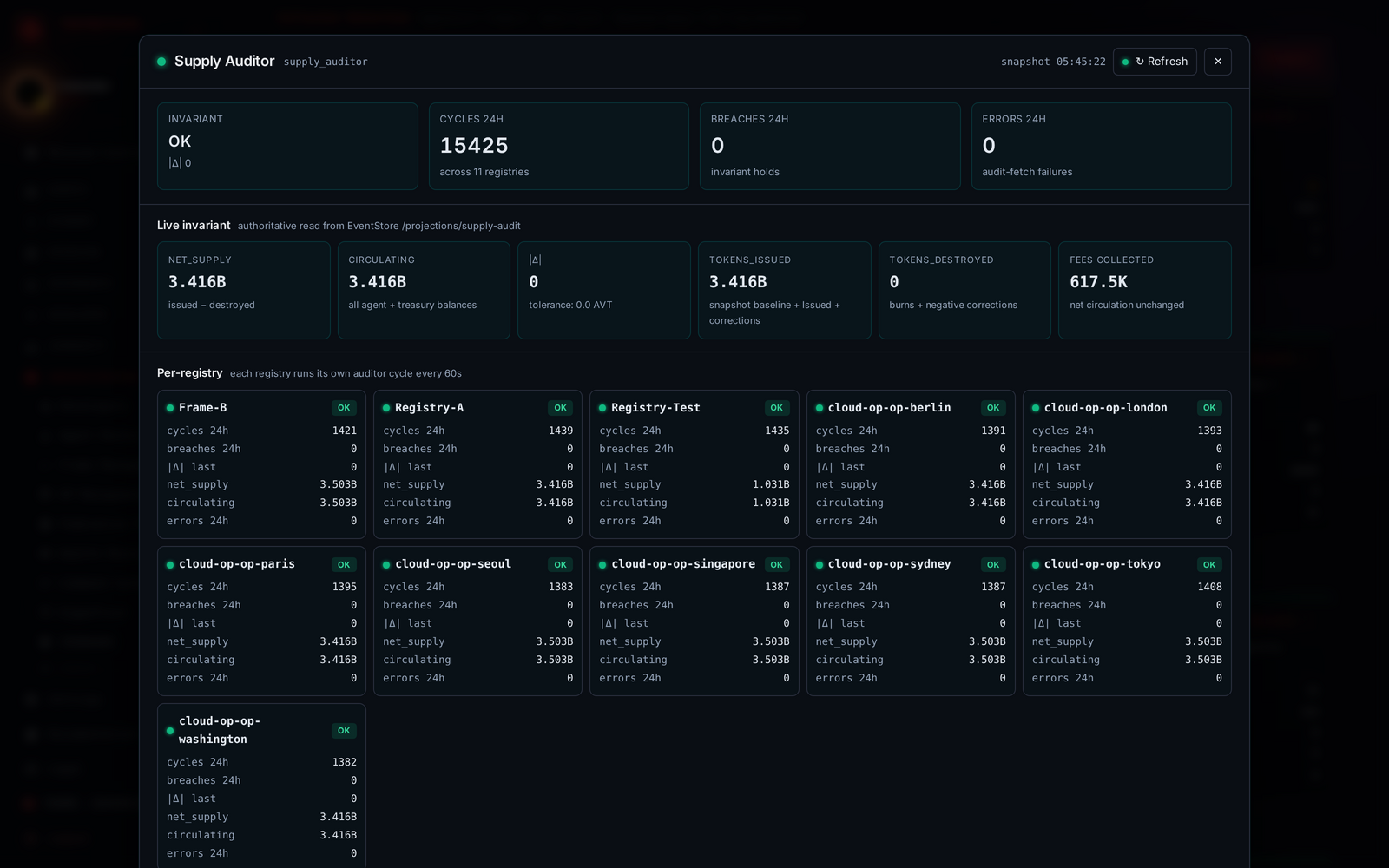The width and height of the screenshot is (1389, 868).
Task: Click the OK badge on cloud-op-op-paris card
Action: (x=344, y=565)
